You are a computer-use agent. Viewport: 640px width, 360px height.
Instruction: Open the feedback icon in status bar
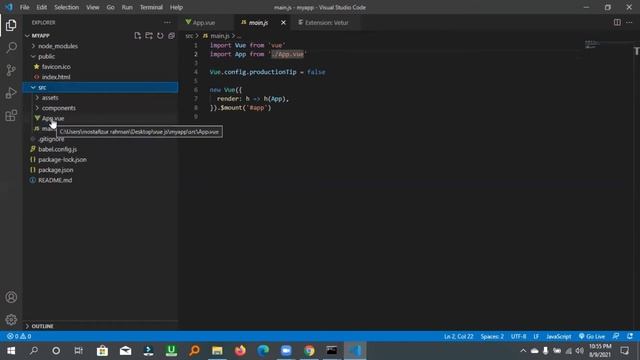point(616,336)
